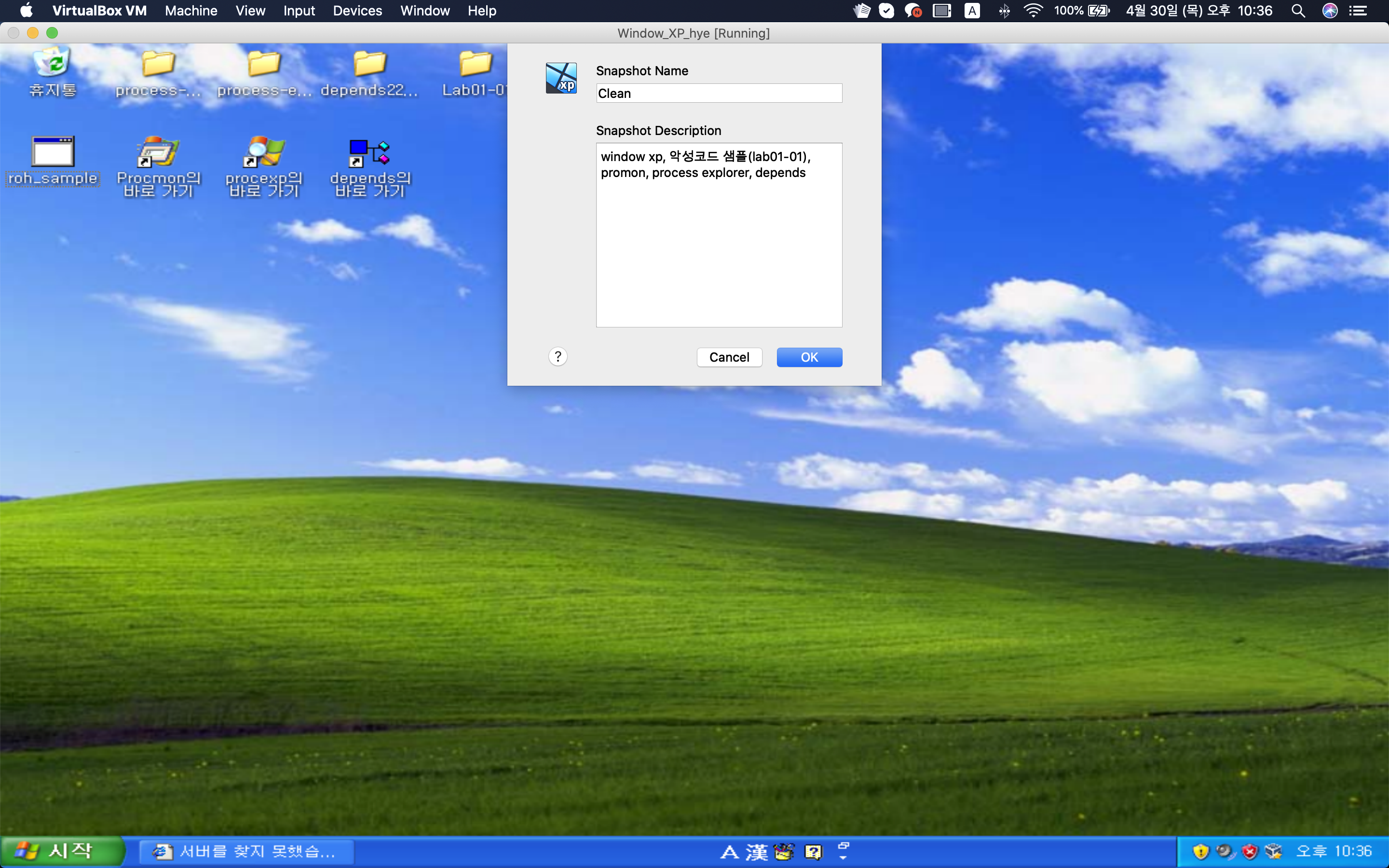Open the VirtualBox VM application menu
This screenshot has width=1389, height=868.
[x=99, y=10]
